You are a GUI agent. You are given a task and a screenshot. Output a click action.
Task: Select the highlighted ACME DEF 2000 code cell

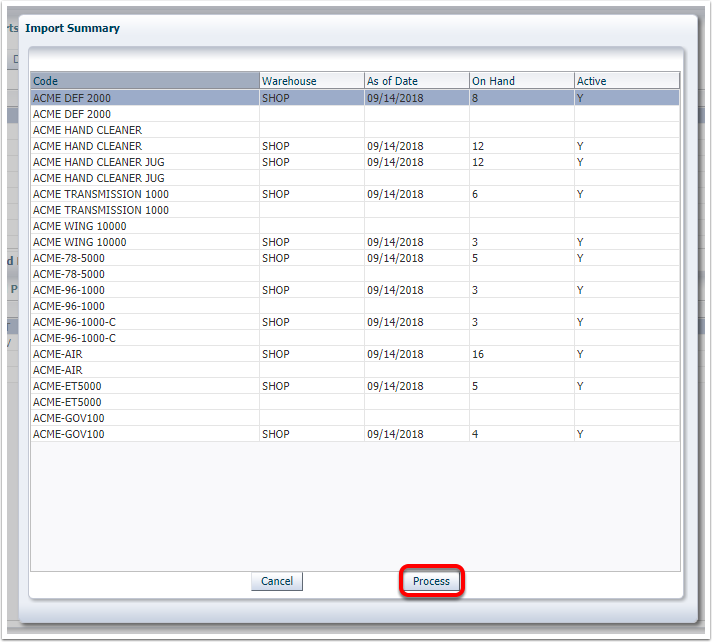145,98
